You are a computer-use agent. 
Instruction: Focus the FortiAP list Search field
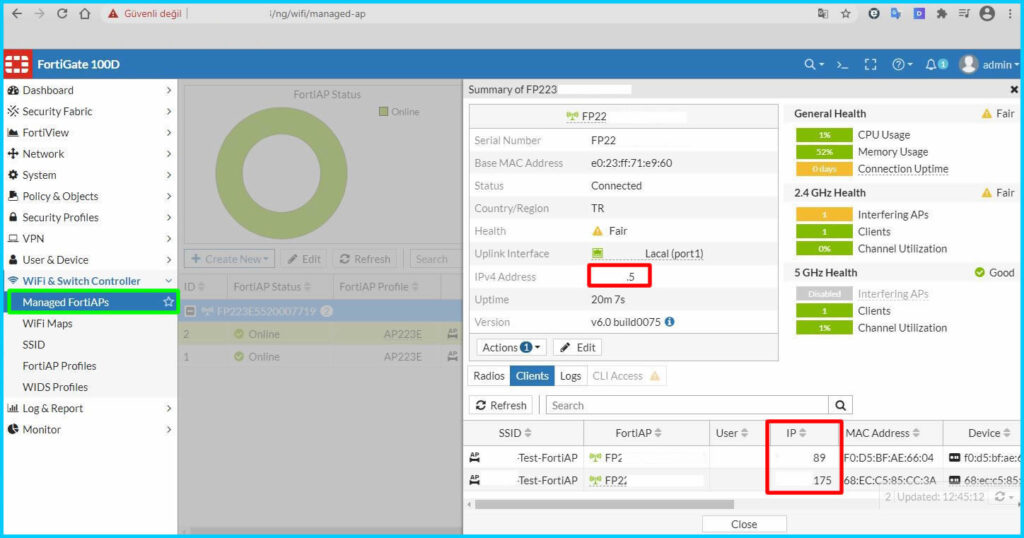pos(436,259)
